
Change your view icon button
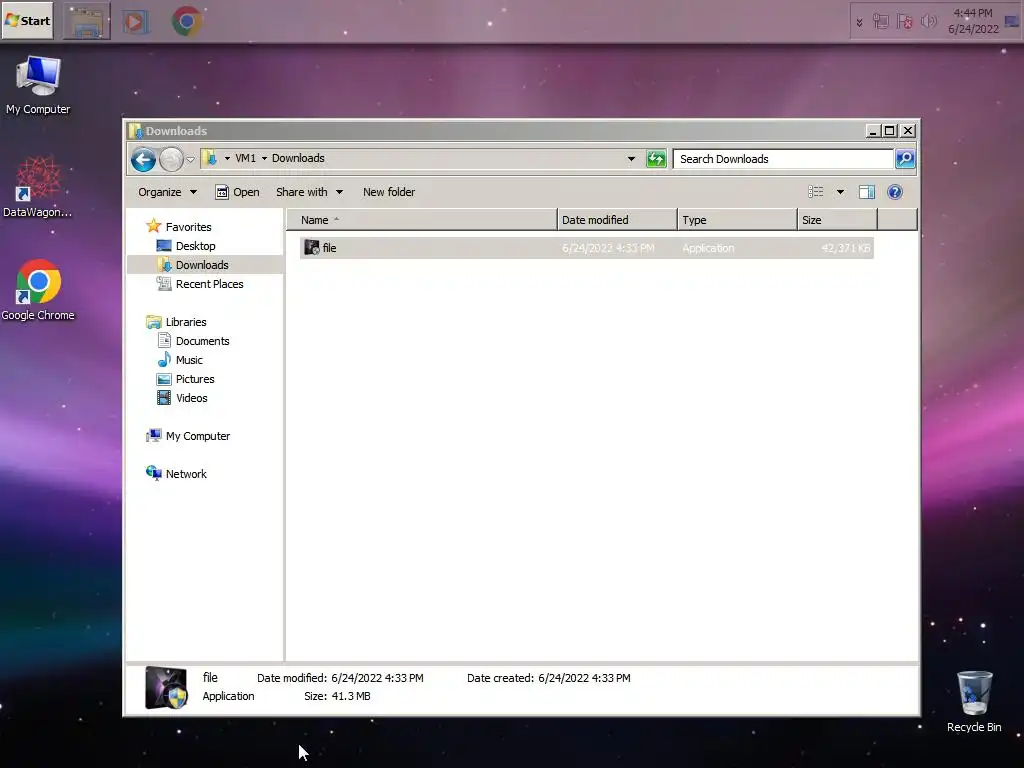coord(816,192)
